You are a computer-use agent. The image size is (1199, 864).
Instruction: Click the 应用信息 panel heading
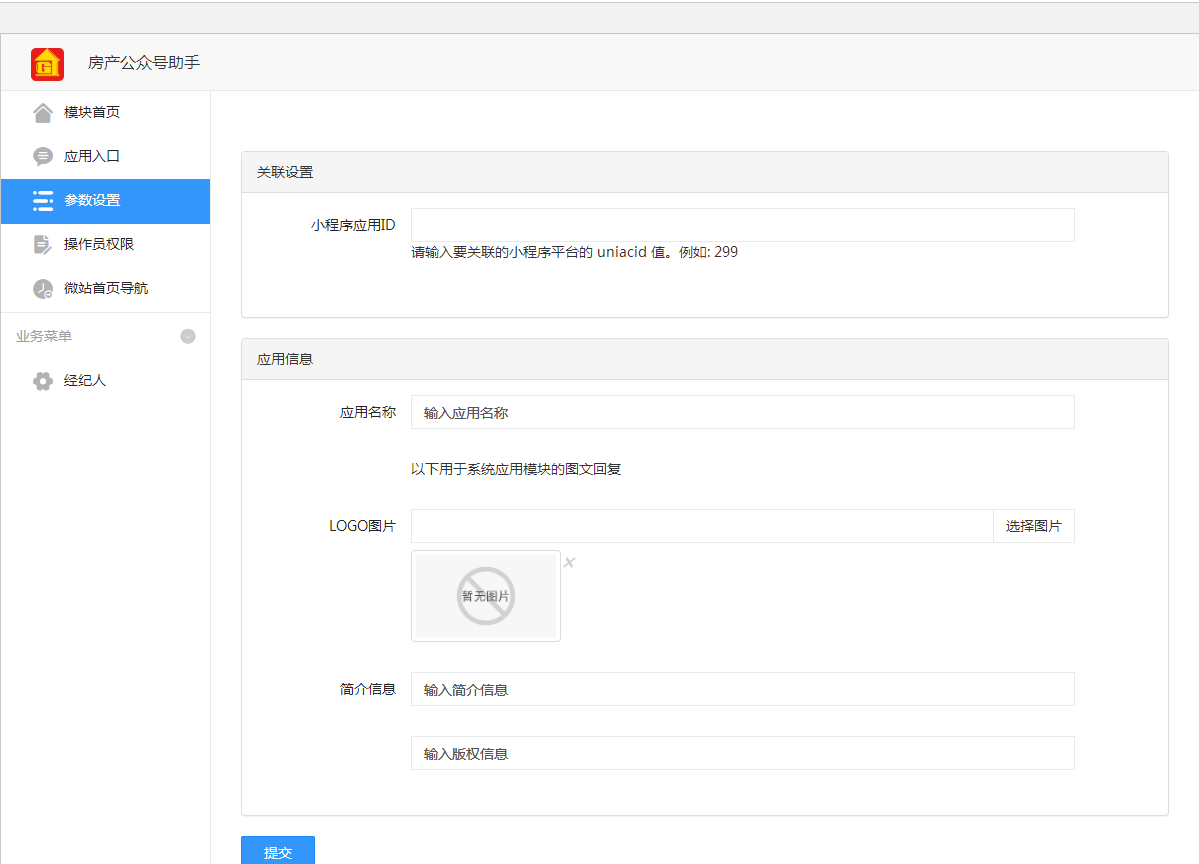[x=284, y=359]
